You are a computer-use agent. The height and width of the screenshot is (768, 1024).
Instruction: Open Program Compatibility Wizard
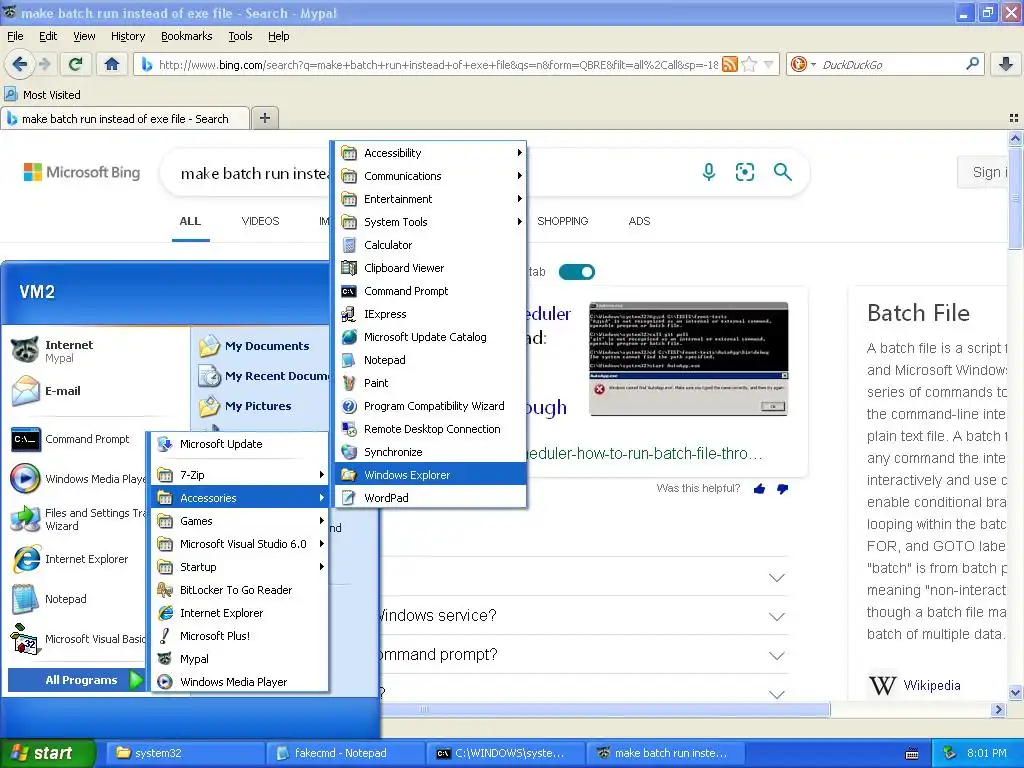point(430,406)
